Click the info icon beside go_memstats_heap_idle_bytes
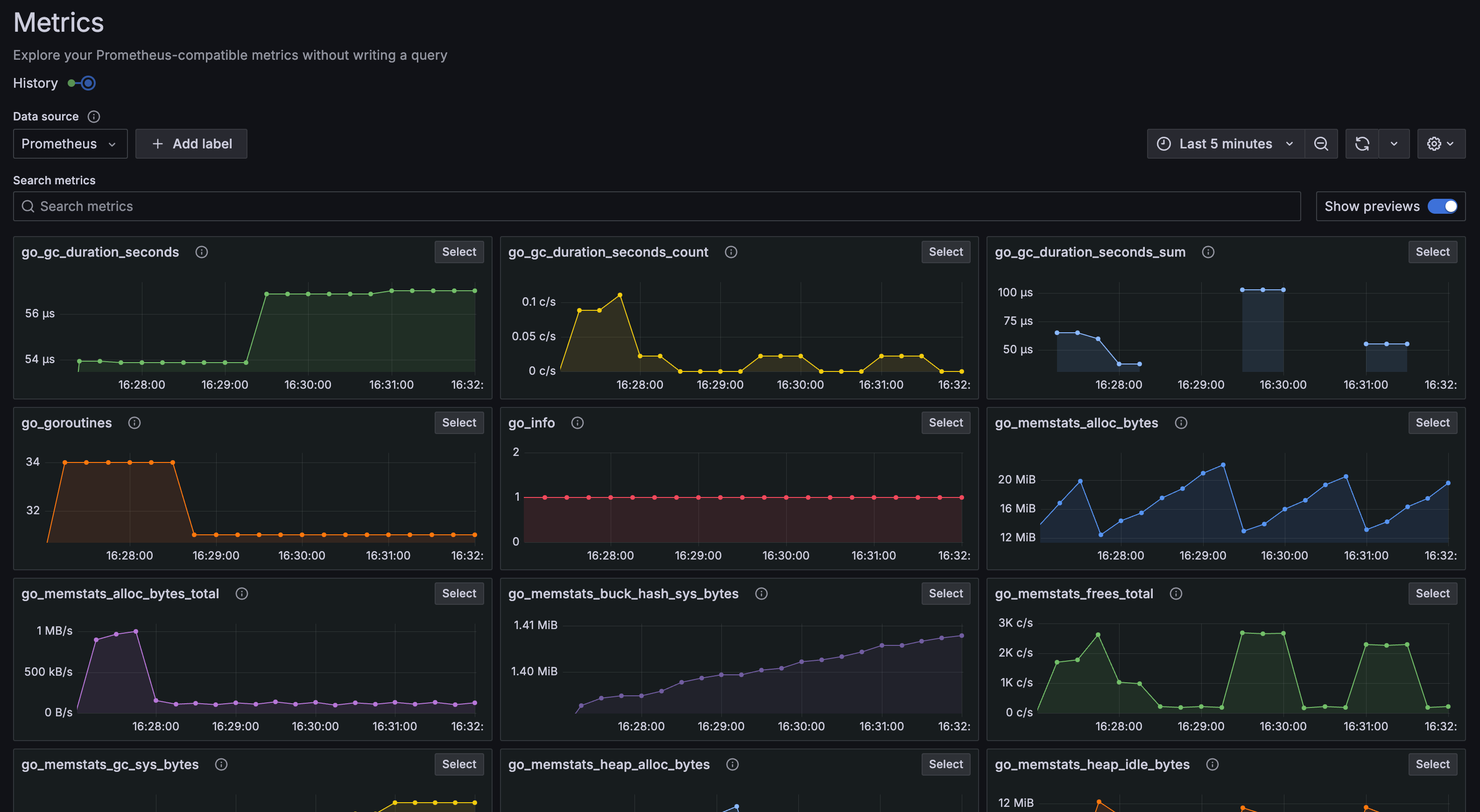This screenshot has width=1480, height=812. coord(1213,764)
